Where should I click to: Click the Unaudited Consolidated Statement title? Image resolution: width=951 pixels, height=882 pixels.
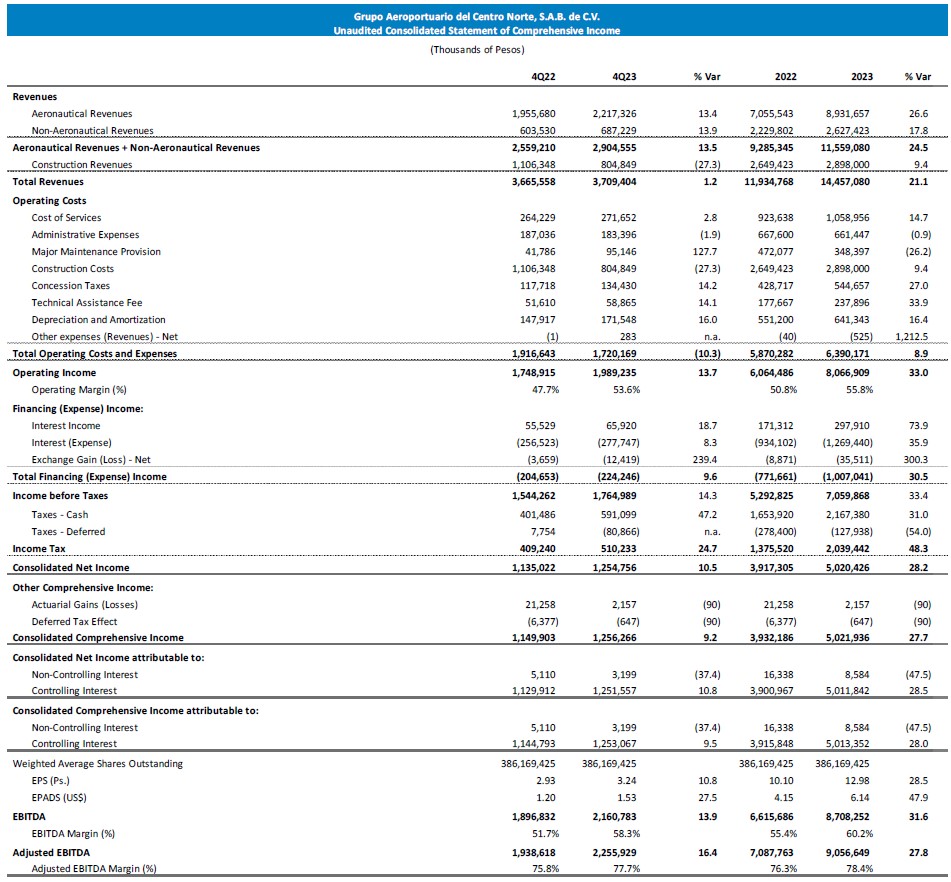click(x=476, y=31)
